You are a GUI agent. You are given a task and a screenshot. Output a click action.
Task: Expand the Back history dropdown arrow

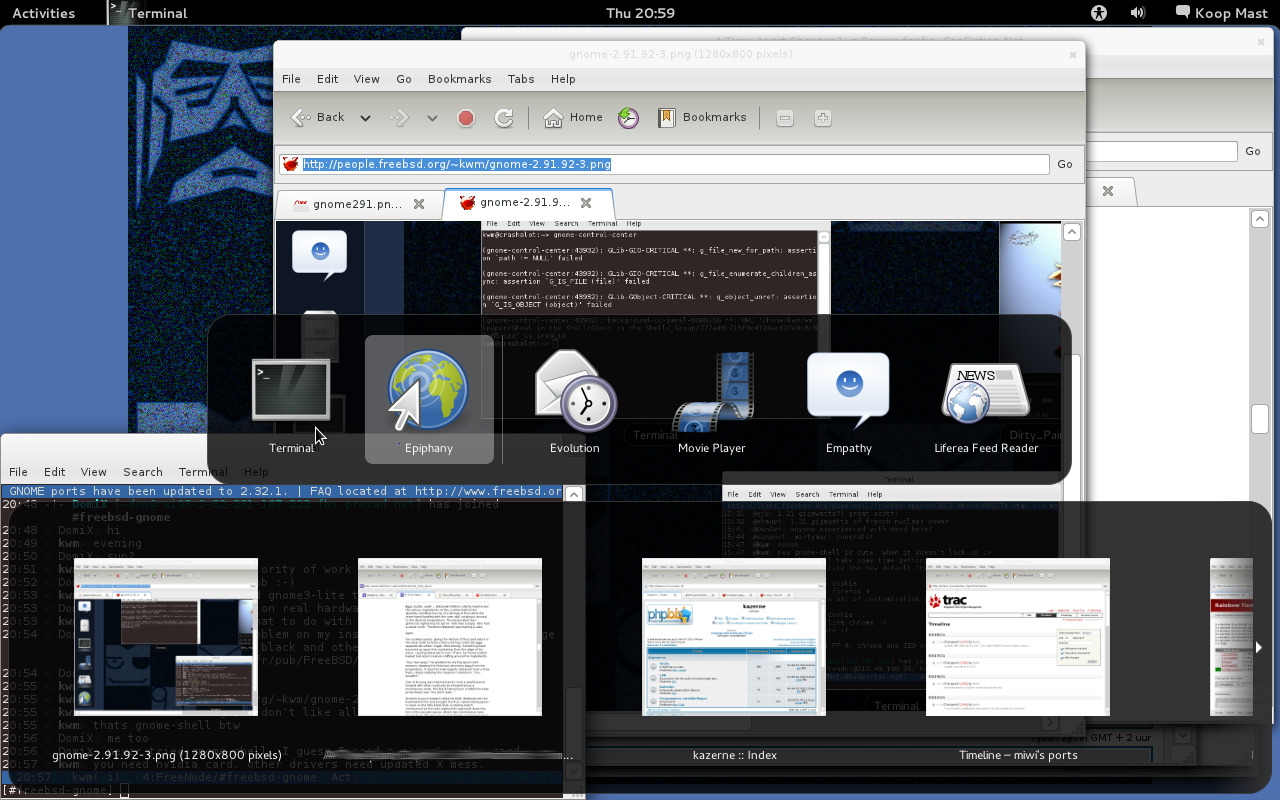[365, 118]
